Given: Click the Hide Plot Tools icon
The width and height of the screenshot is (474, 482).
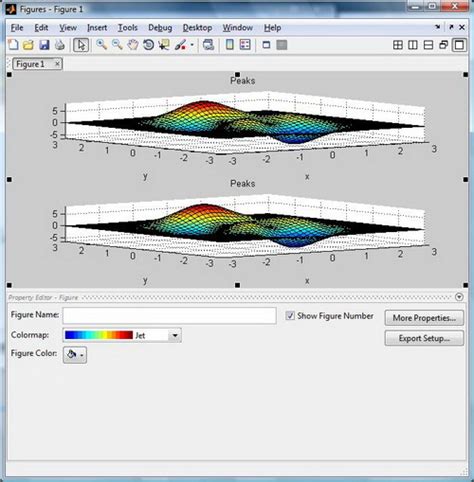Looking at the screenshot, I should tap(266, 45).
